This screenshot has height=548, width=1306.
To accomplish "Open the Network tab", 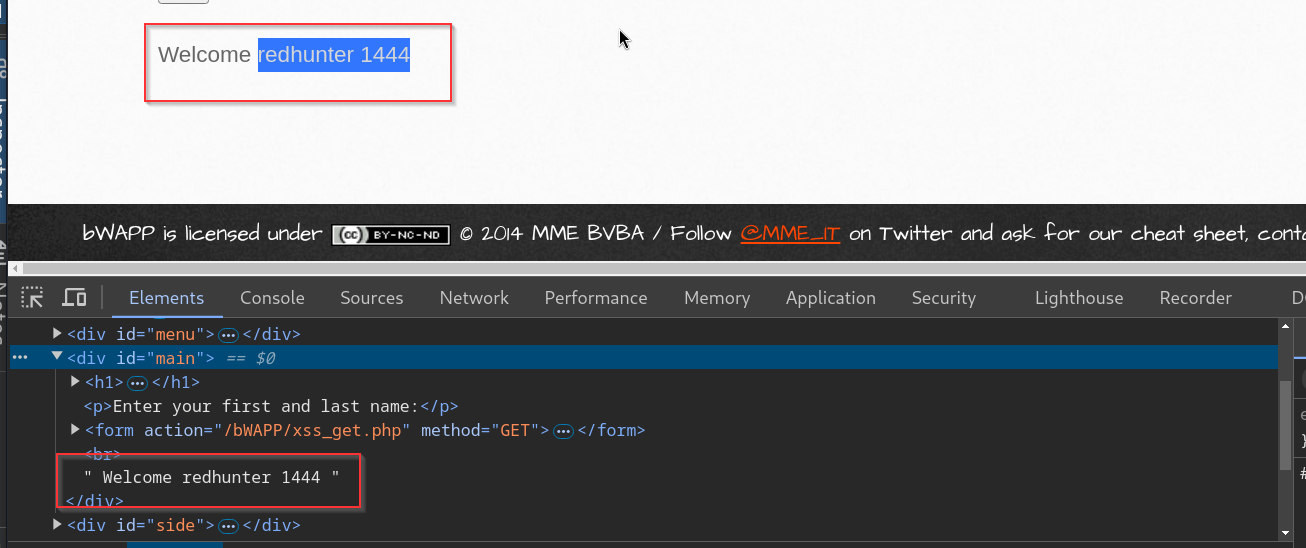I will point(474,298).
